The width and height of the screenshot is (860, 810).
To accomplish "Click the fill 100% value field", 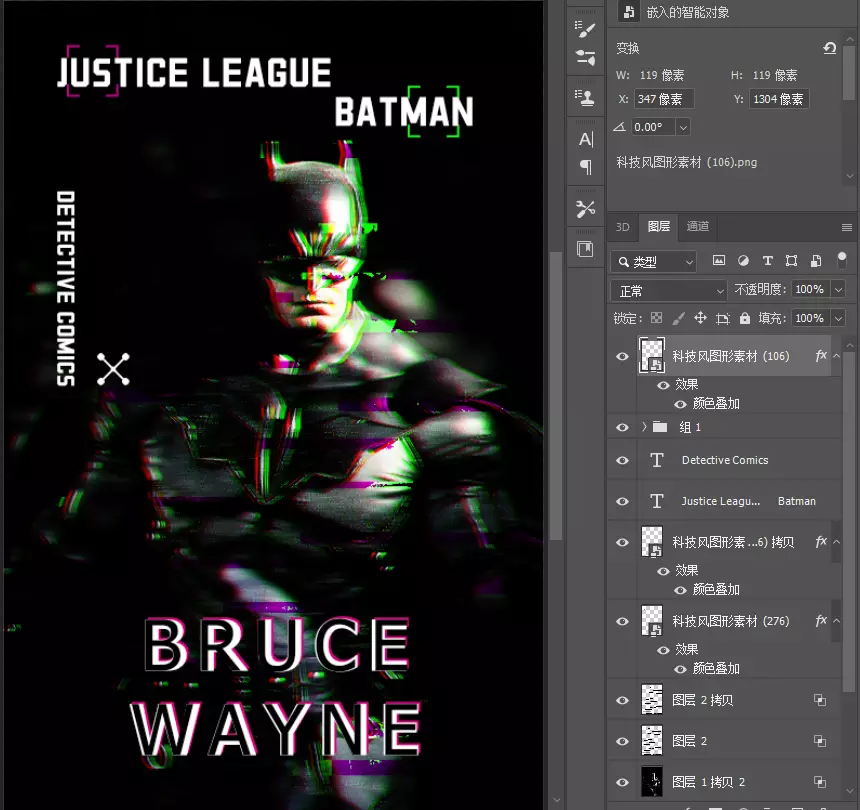I will [x=811, y=318].
